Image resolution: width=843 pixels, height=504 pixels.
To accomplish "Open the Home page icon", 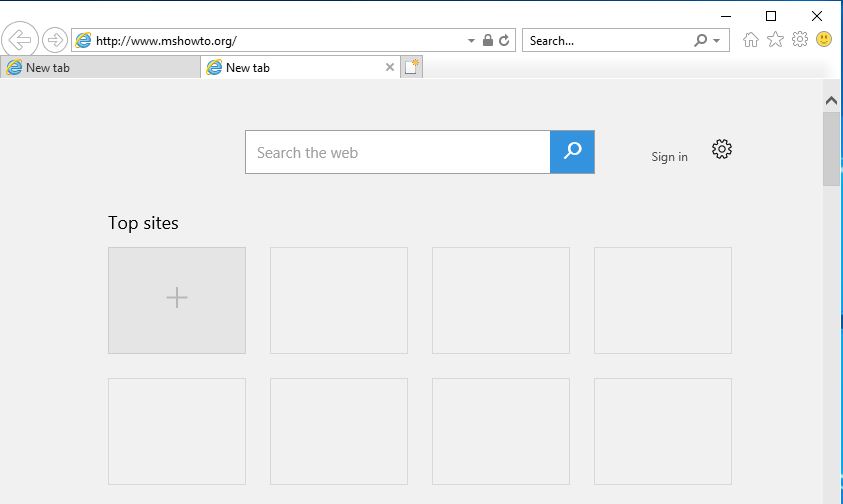I will point(751,40).
